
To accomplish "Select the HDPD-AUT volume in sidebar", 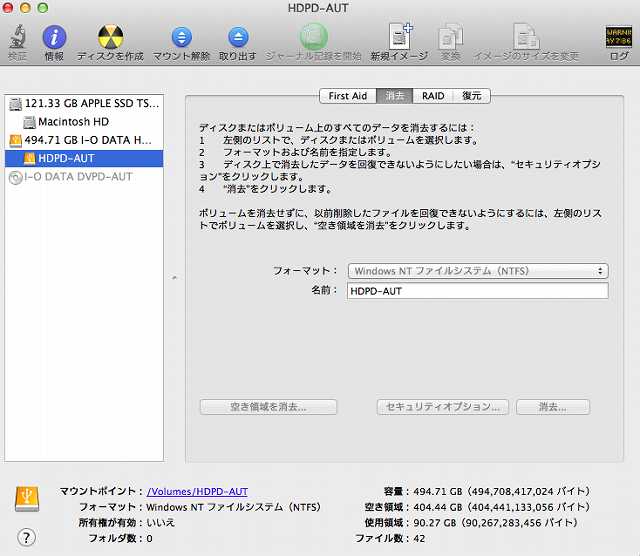I will (x=84, y=158).
